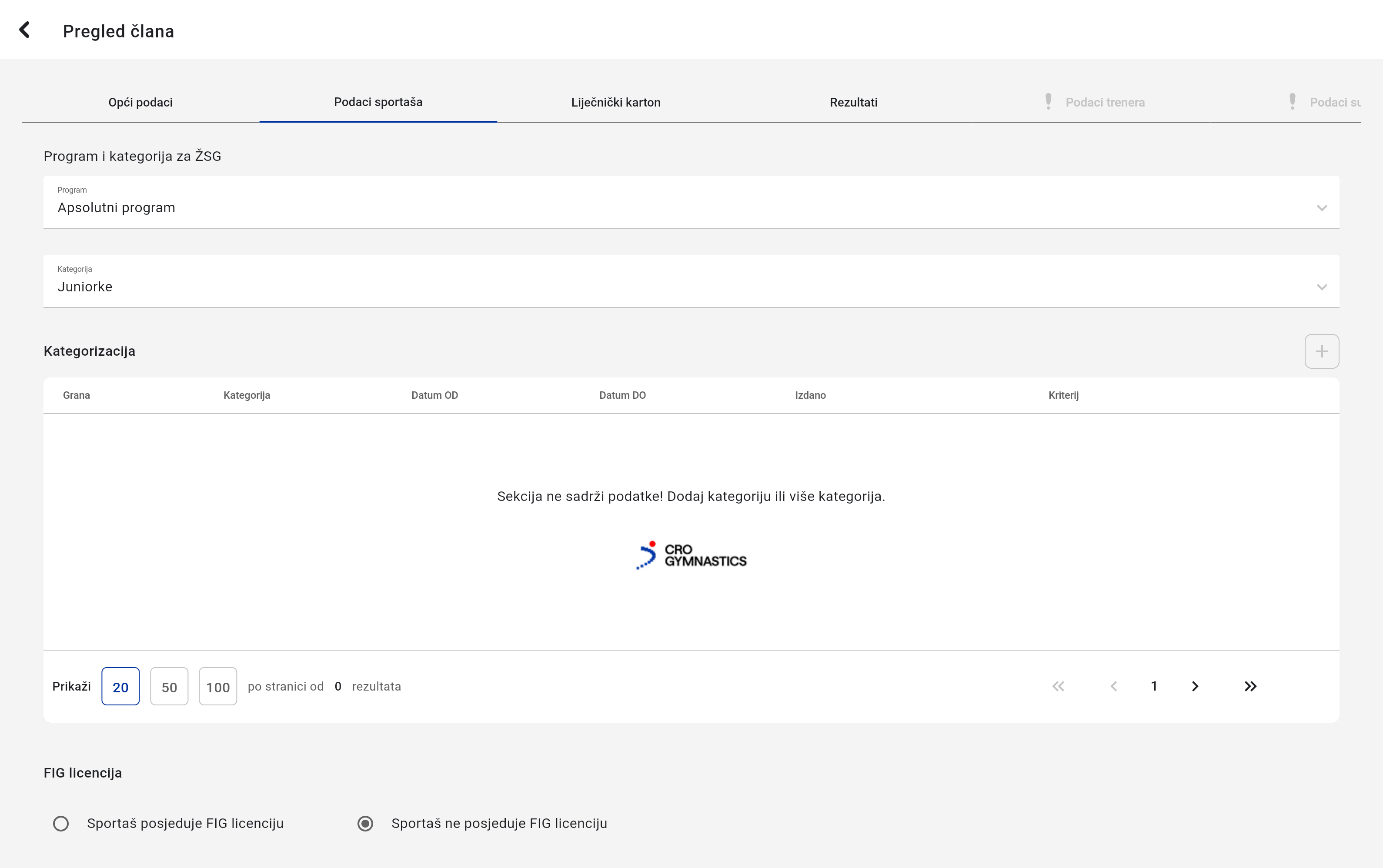This screenshot has width=1383, height=868.
Task: Open the Rezultati tab
Action: click(x=853, y=102)
